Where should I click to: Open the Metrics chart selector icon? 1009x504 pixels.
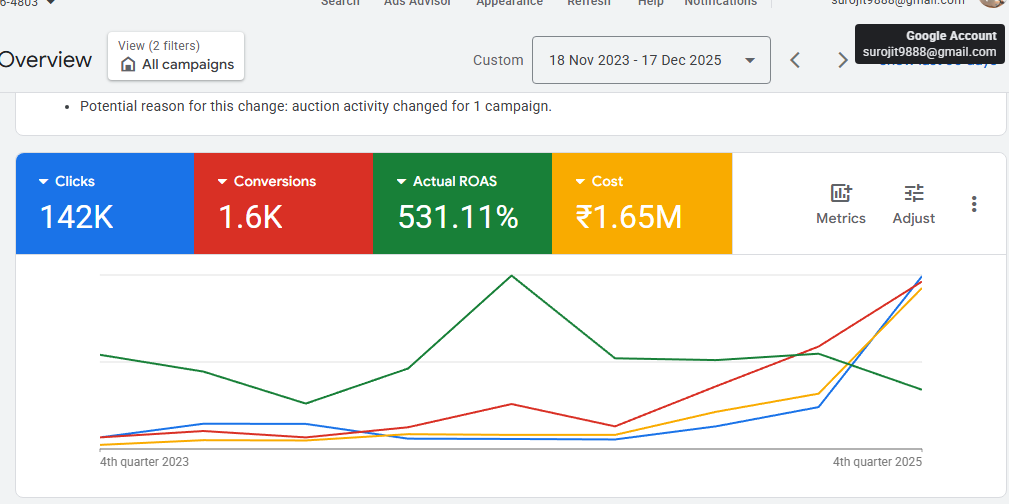(840, 194)
